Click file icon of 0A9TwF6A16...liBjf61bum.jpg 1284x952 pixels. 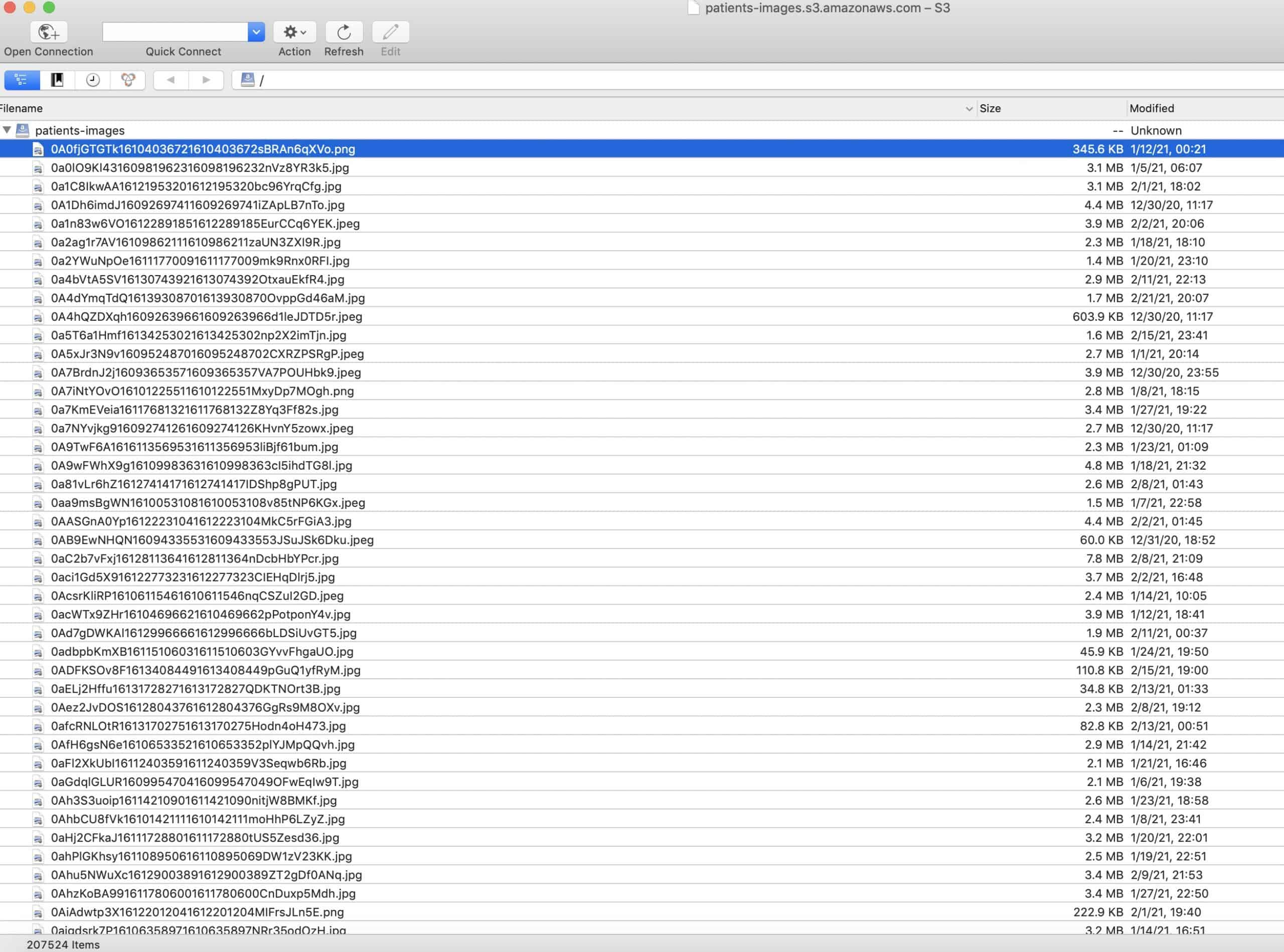pos(38,447)
